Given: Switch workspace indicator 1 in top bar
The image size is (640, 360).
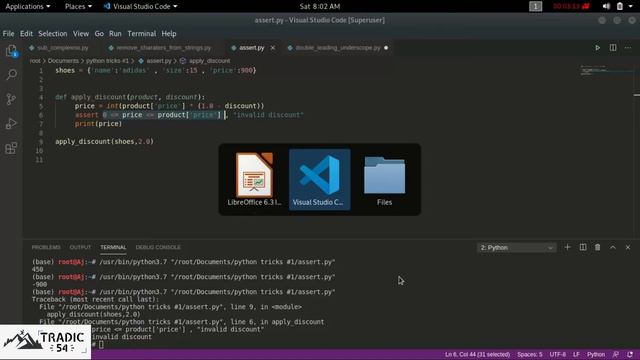Looking at the screenshot, I should click(536, 6).
